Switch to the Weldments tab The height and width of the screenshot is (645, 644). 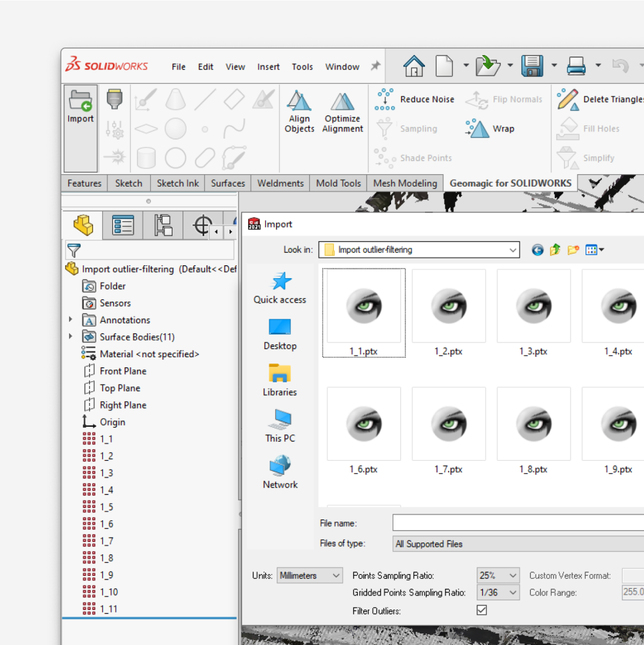[x=280, y=183]
